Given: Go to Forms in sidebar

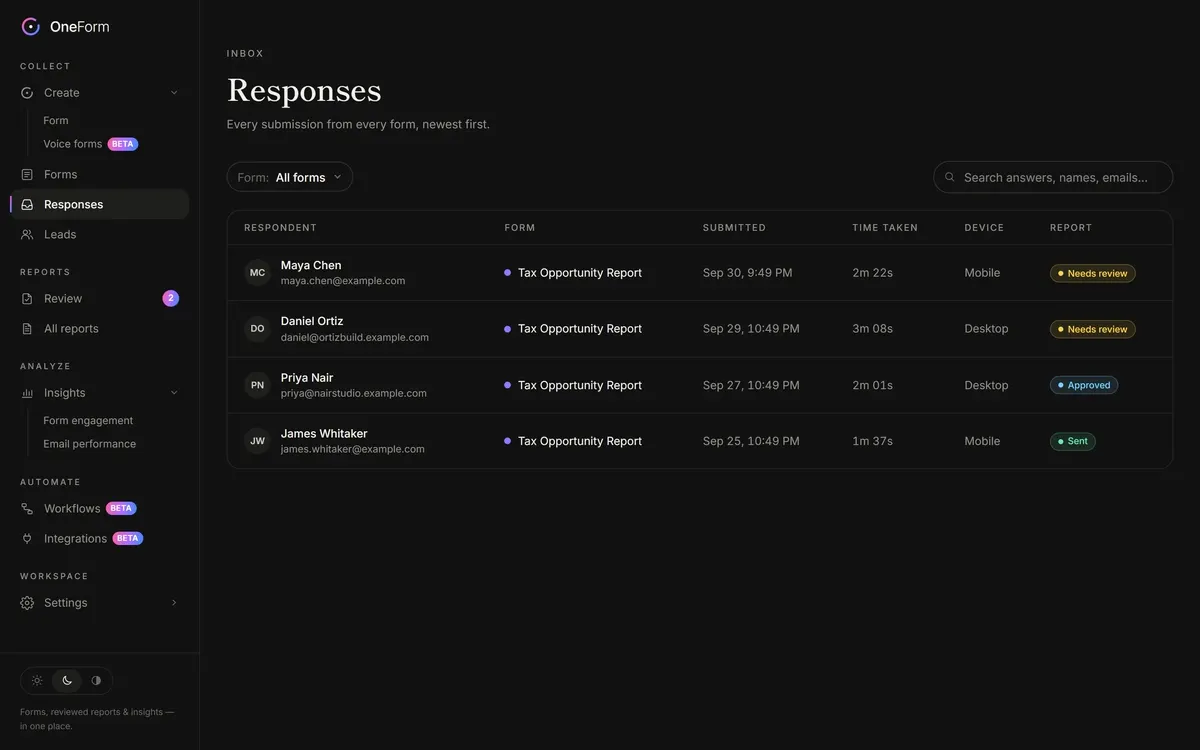Looking at the screenshot, I should click(99, 175).
